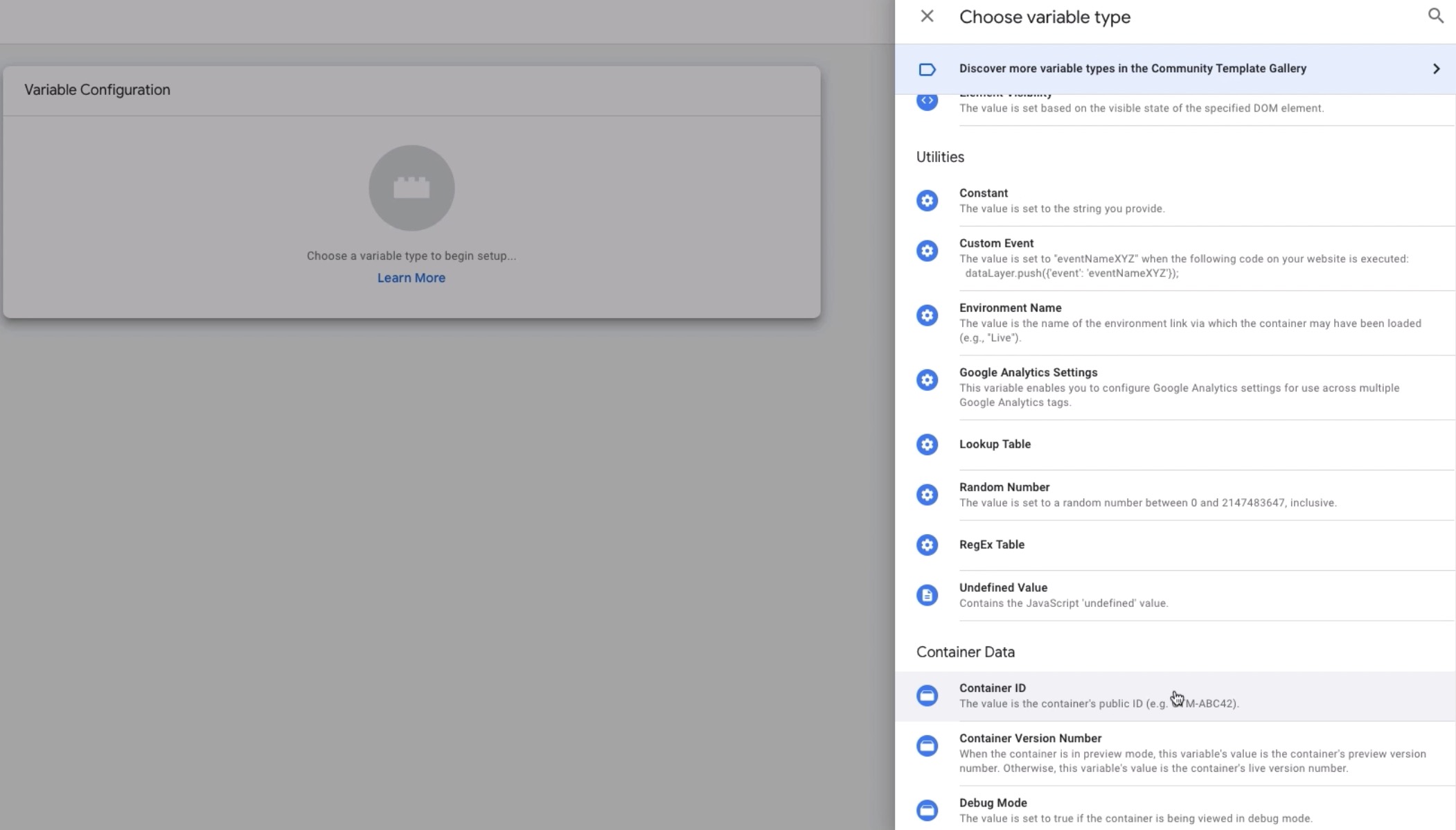Open the Community Template Gallery chevron
This screenshot has height=830, width=1456.
pos(1436,69)
